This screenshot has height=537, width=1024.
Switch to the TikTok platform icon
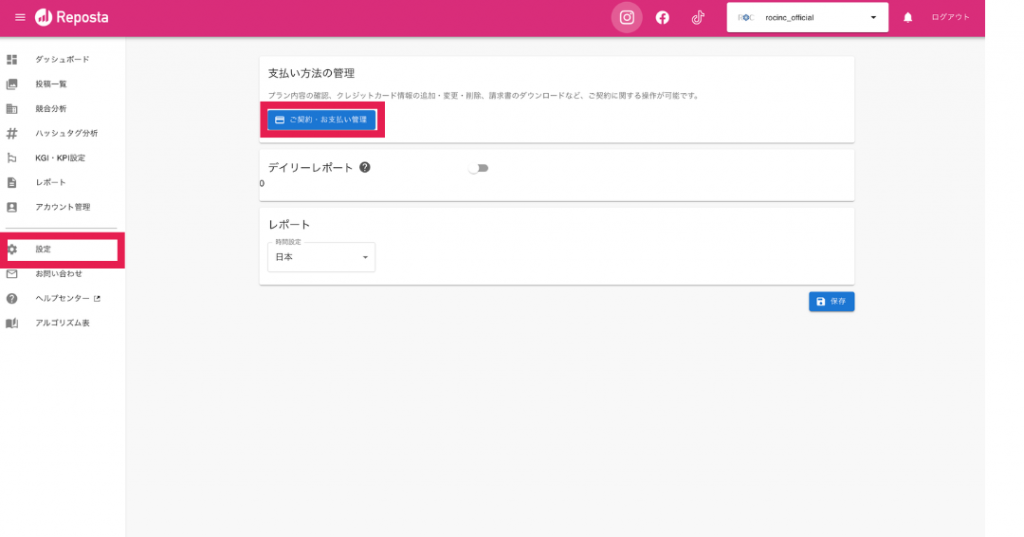[698, 18]
